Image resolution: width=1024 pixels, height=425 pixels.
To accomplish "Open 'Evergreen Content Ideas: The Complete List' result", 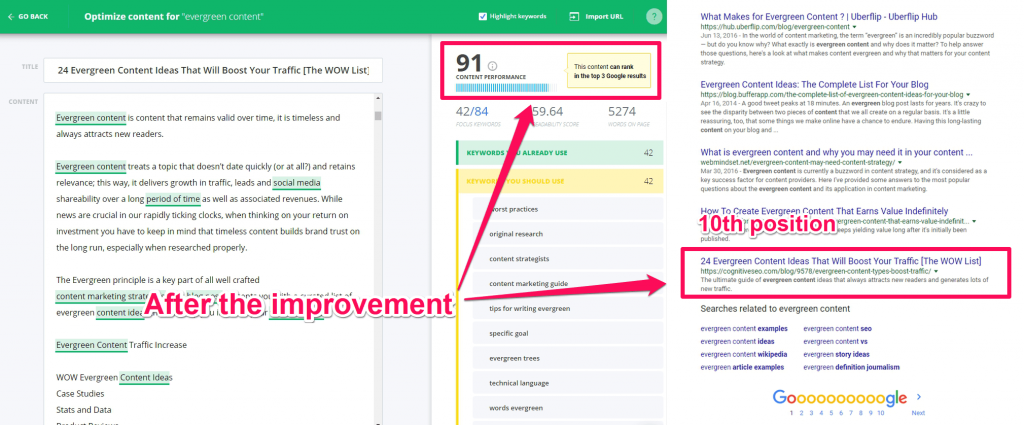I will (814, 84).
